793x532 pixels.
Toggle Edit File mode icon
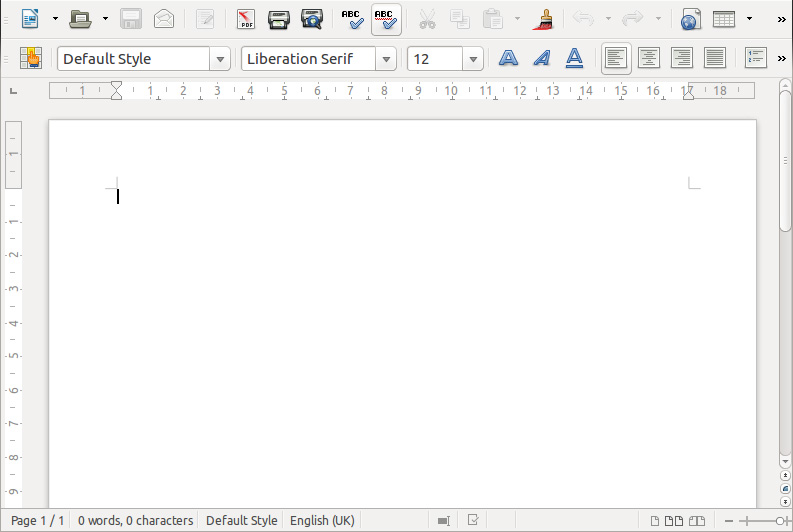point(205,19)
